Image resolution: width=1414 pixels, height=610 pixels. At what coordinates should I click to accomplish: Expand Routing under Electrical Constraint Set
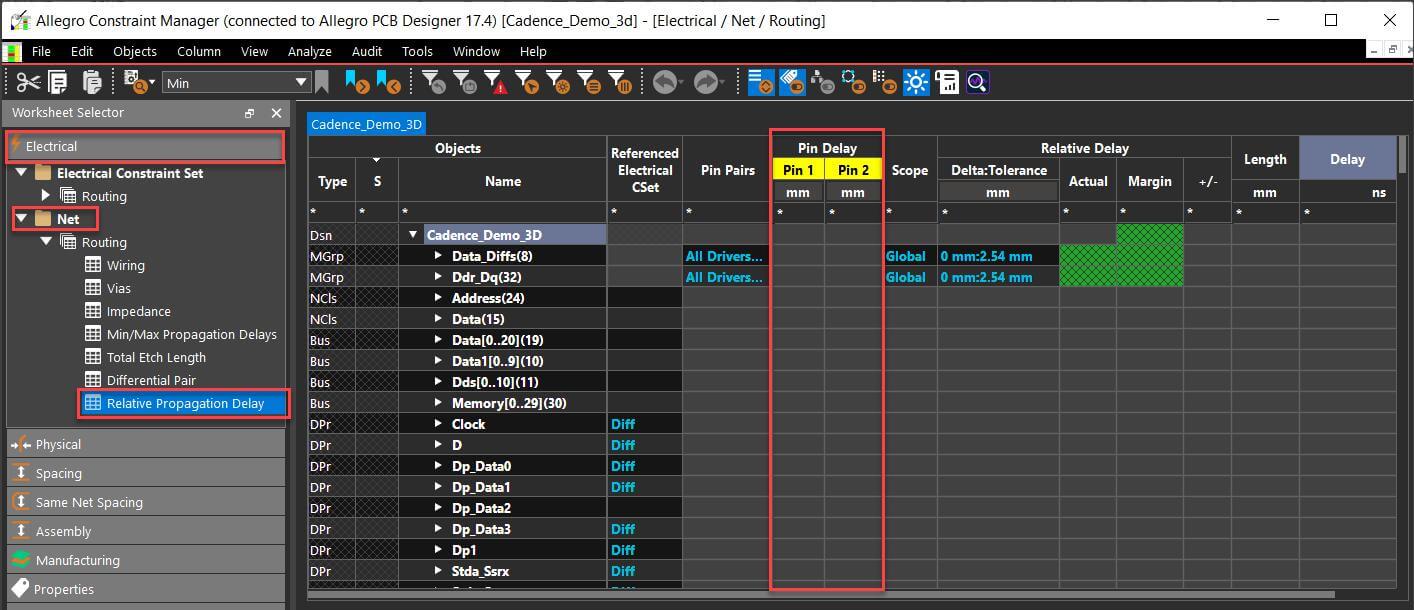(45, 195)
